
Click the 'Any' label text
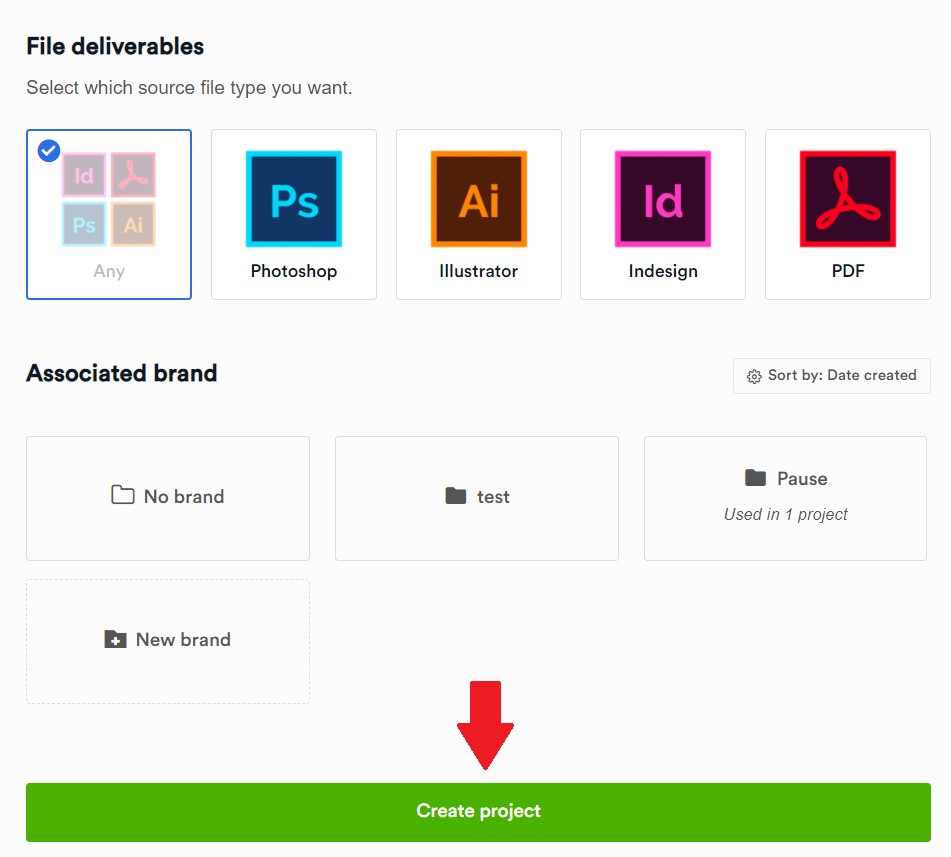click(x=109, y=271)
